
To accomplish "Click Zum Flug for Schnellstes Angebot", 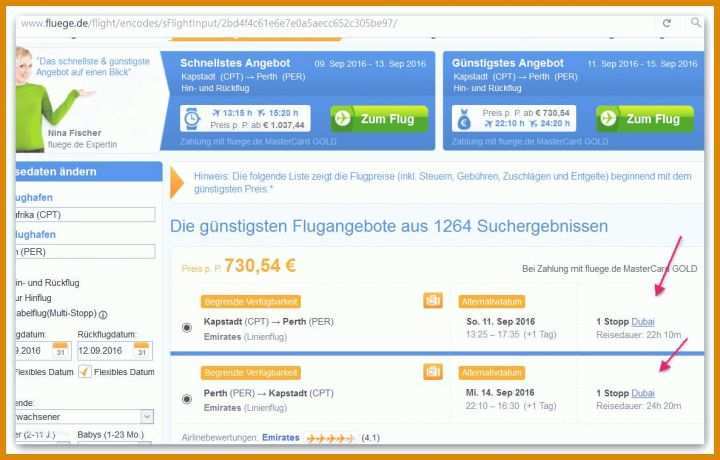I will (x=379, y=119).
